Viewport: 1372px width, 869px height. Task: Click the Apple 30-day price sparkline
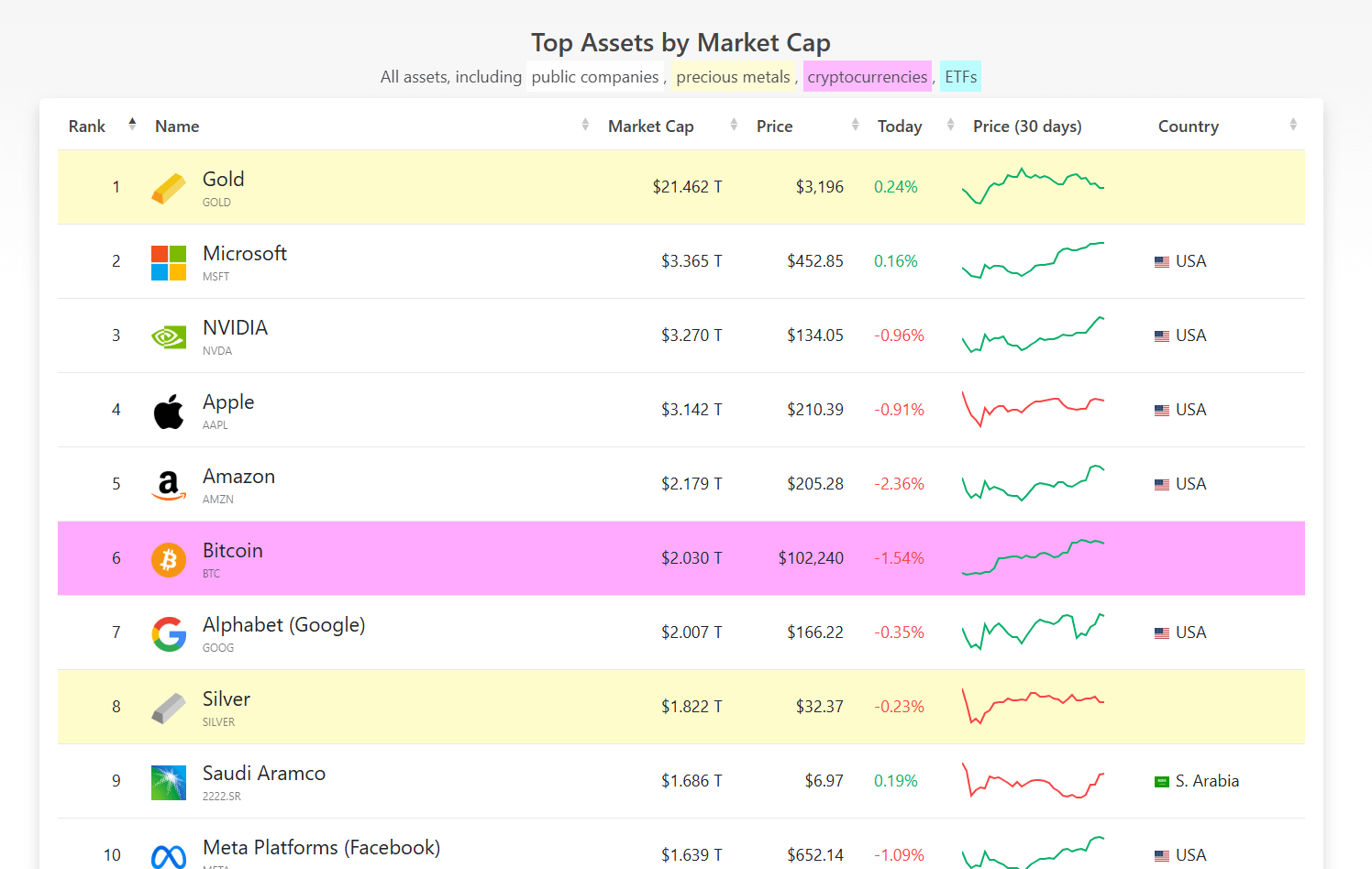(1033, 409)
